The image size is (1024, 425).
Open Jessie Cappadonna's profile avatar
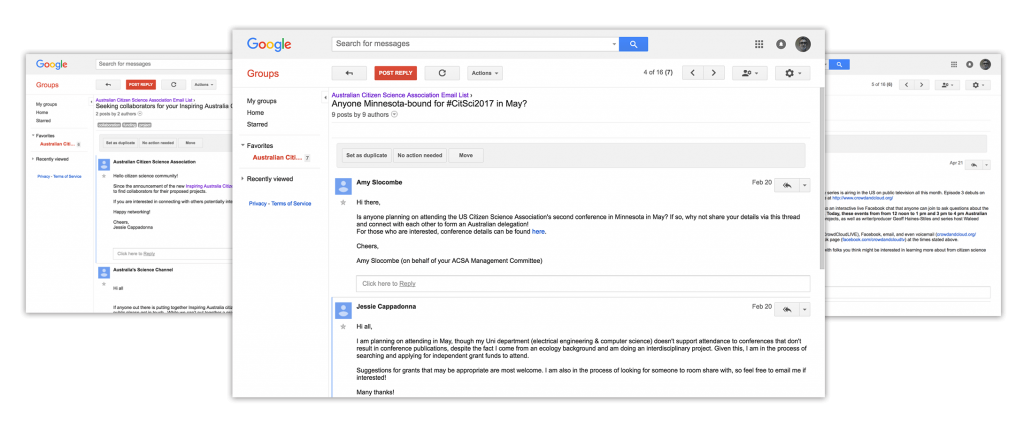click(x=343, y=309)
